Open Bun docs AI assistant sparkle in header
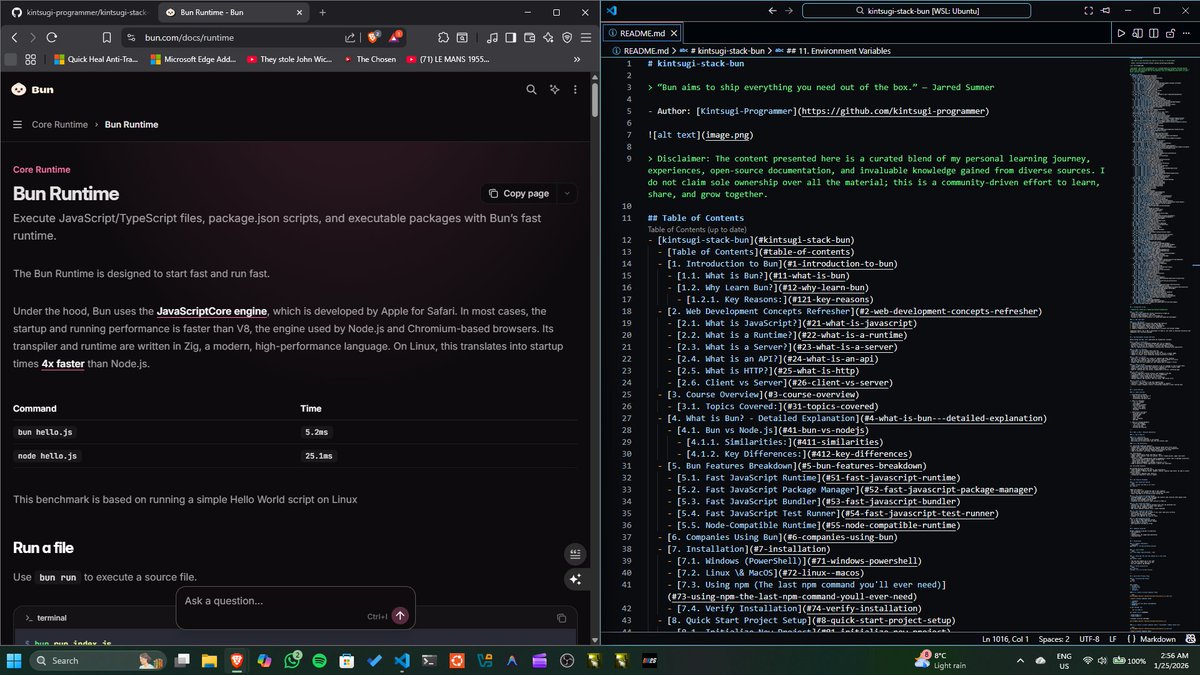 coord(556,89)
